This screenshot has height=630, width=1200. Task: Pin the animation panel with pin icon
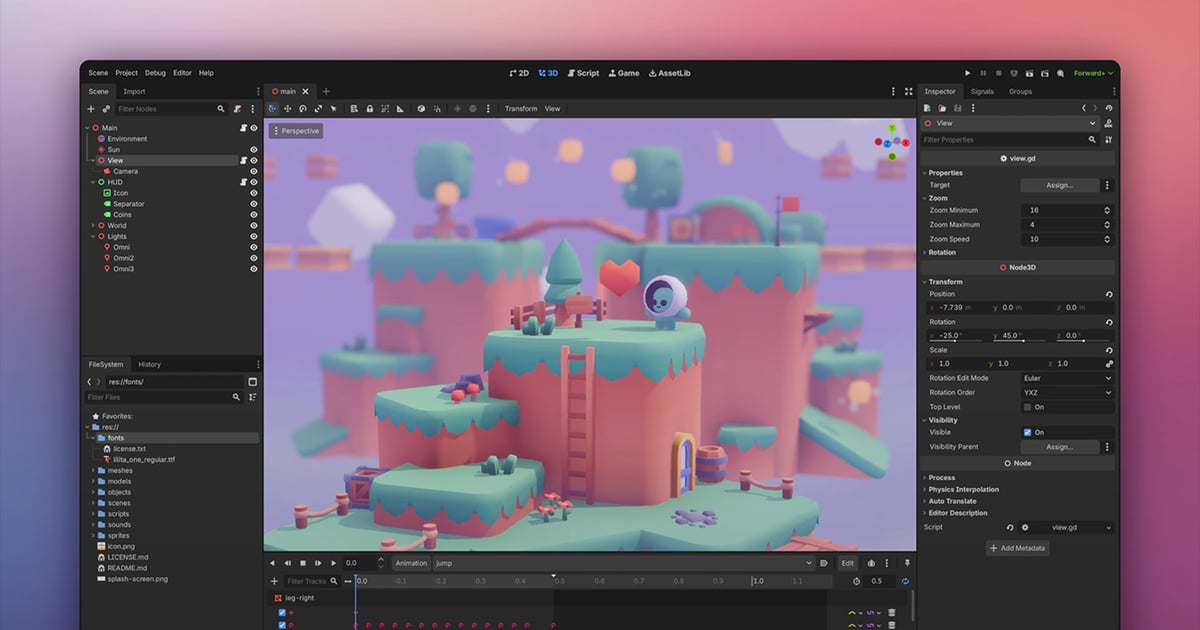(908, 563)
